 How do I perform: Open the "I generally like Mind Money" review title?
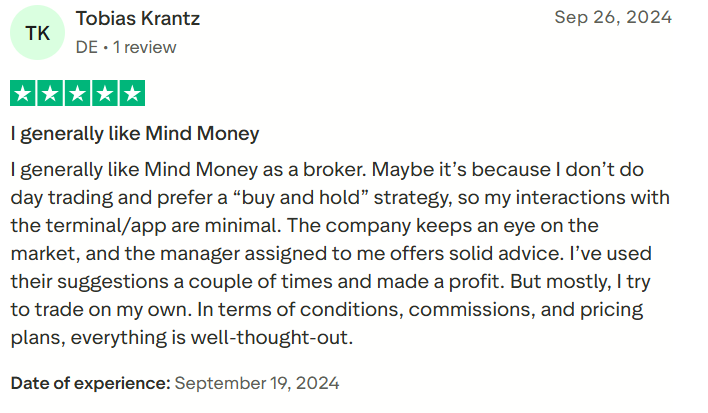click(x=135, y=133)
